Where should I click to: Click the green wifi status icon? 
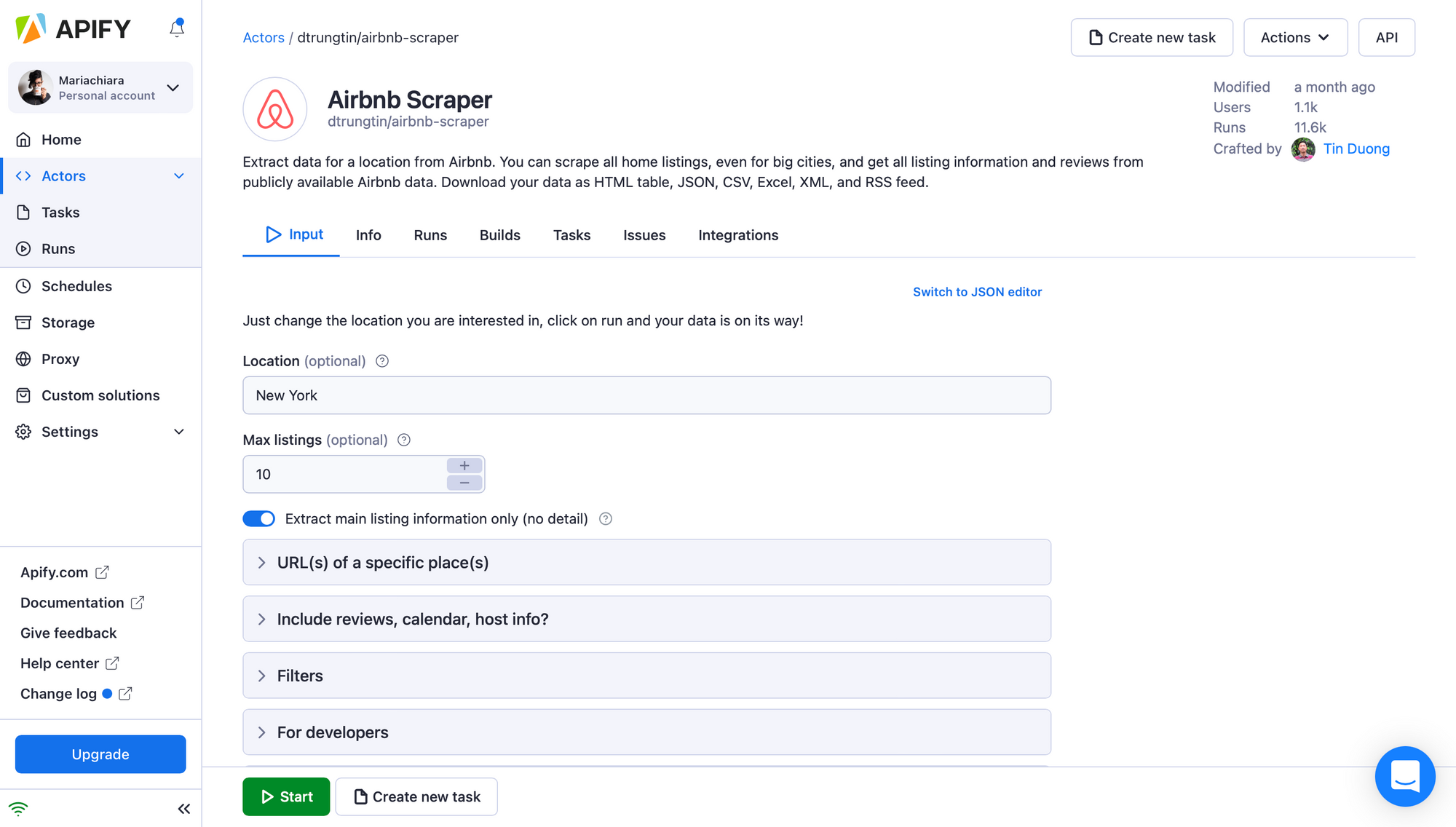[18, 809]
